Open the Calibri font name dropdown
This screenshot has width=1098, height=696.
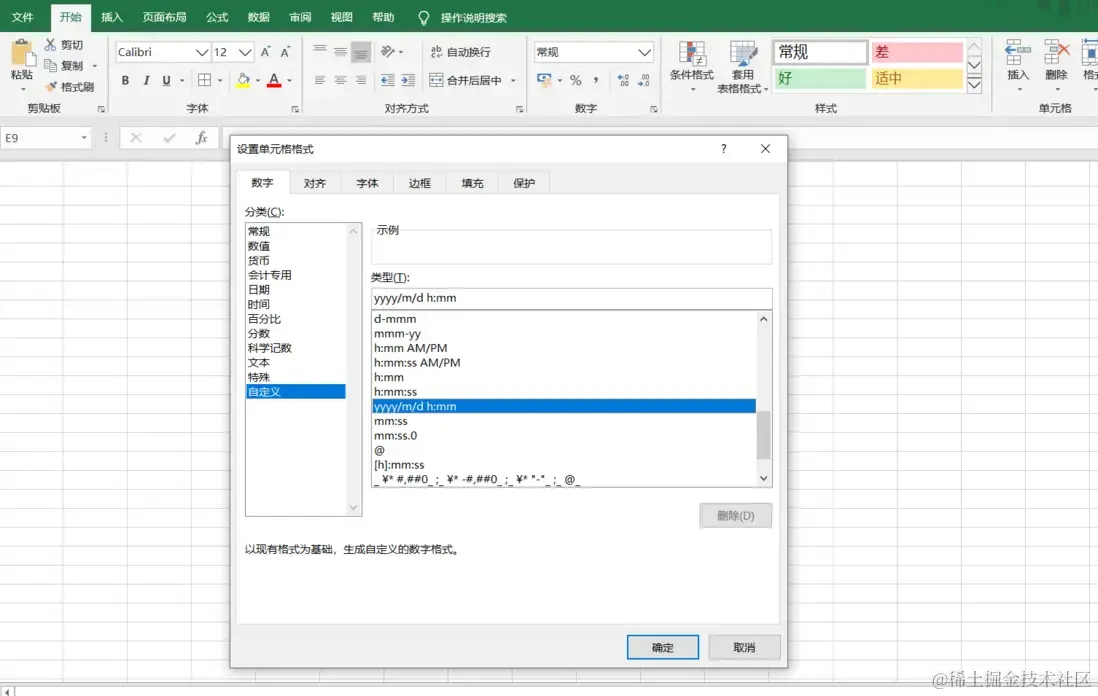pyautogui.click(x=202, y=53)
